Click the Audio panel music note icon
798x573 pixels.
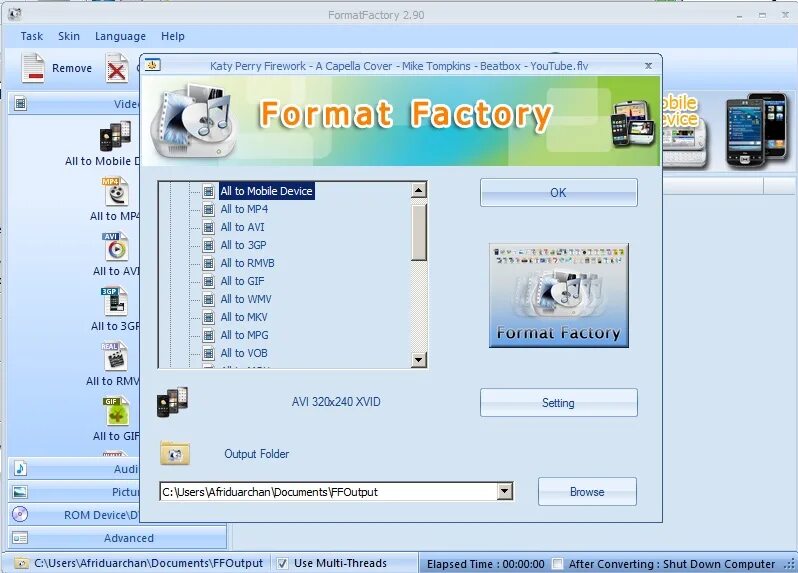point(20,468)
